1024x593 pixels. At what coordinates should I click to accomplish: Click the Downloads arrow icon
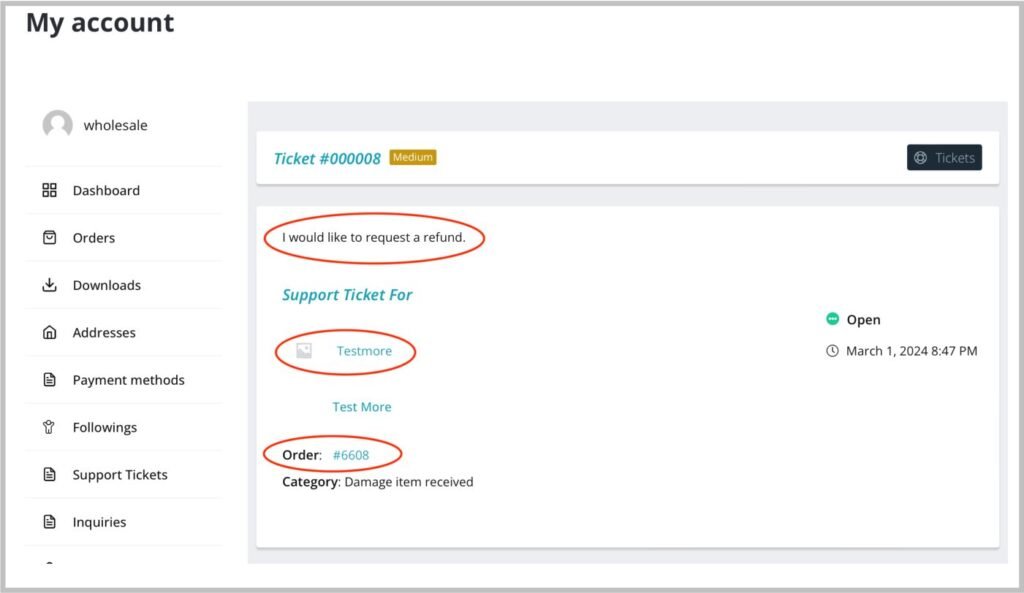(x=49, y=285)
